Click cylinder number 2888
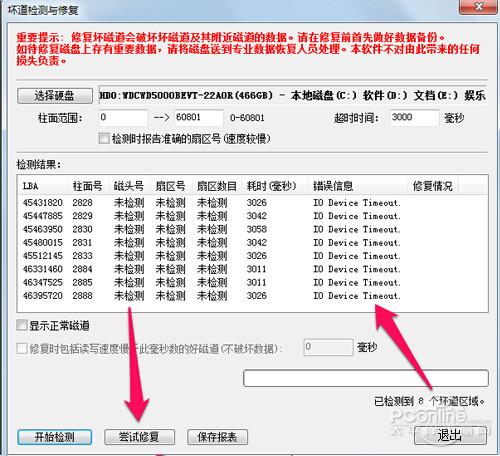Screen dimensions: 500x456 pos(83,296)
